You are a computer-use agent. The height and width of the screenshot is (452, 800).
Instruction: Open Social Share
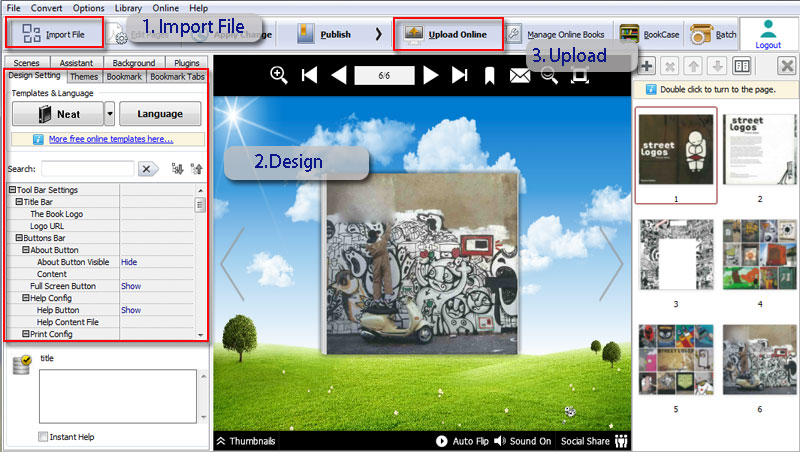(594, 441)
